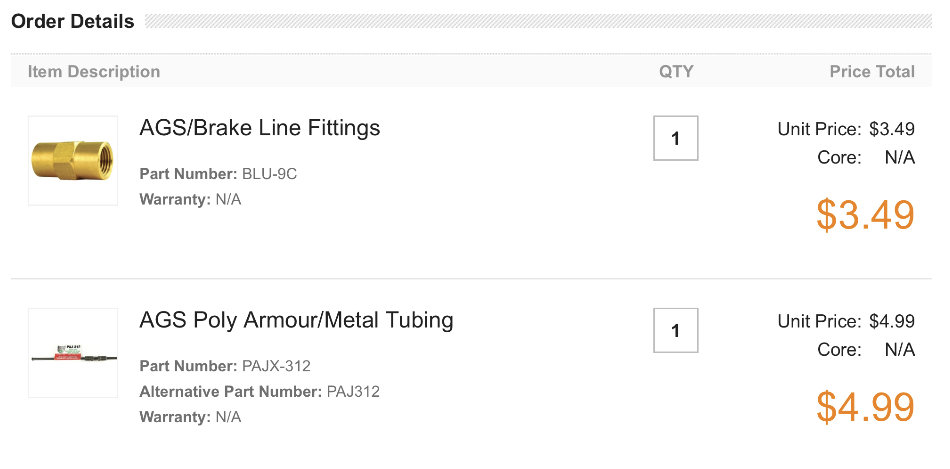The width and height of the screenshot is (950, 469).
Task: Click the QTY column header
Action: (676, 72)
